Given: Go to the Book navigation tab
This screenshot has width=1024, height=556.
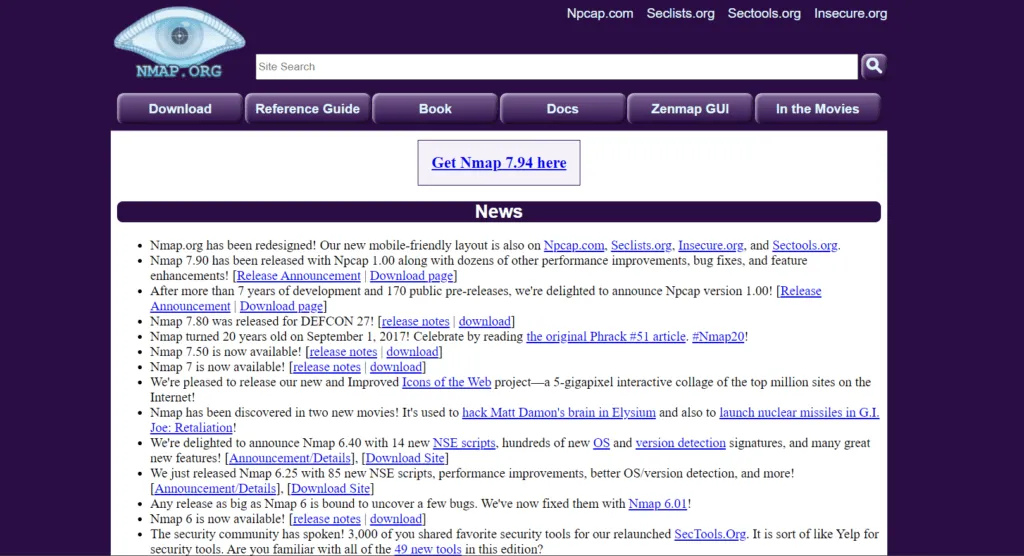Looking at the screenshot, I should (x=435, y=109).
